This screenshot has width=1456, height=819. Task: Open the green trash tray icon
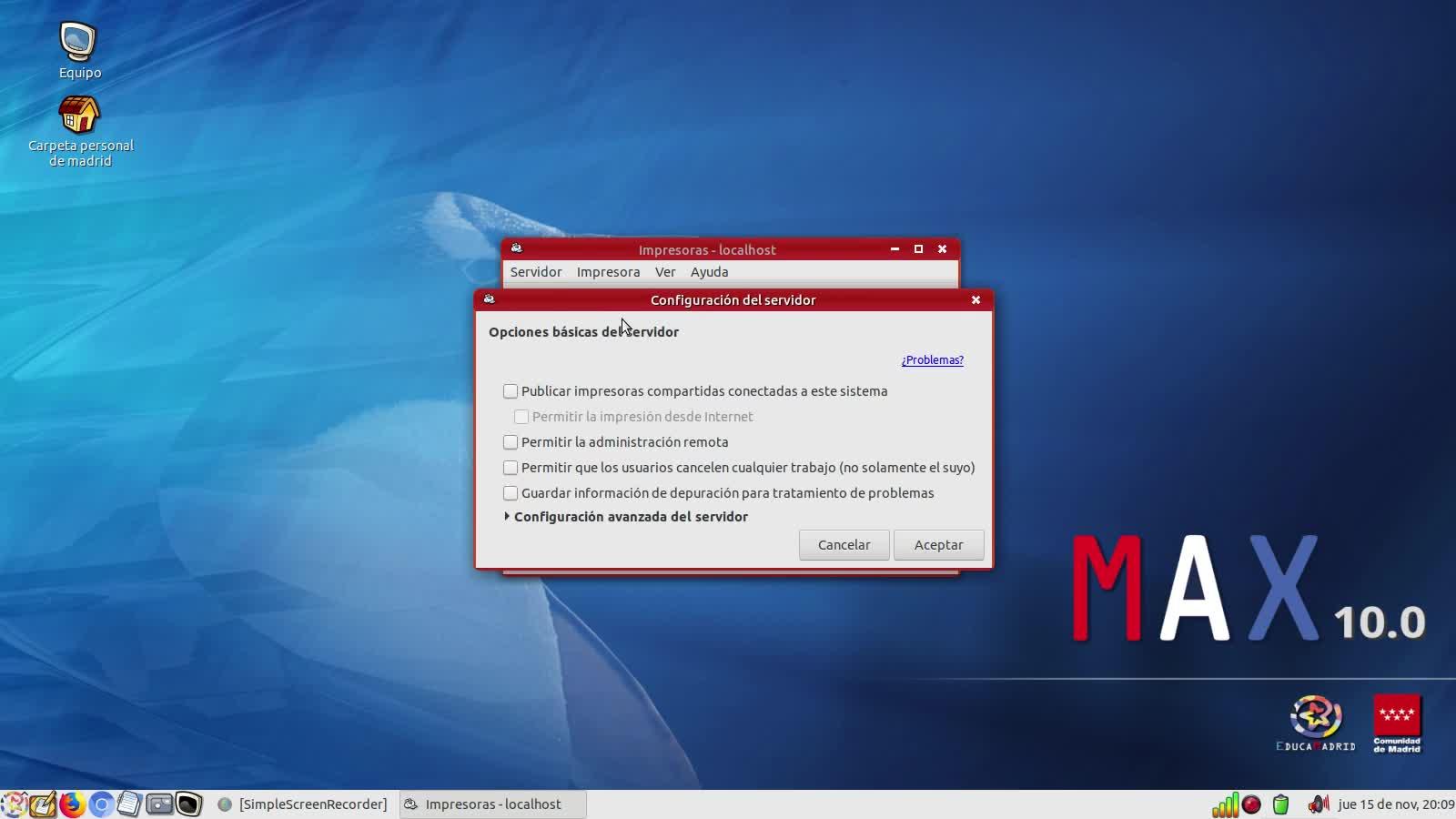pos(1280,804)
